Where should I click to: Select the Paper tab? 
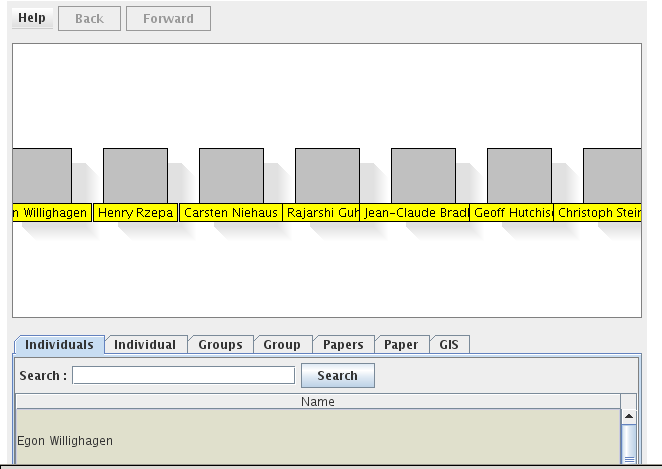[401, 345]
